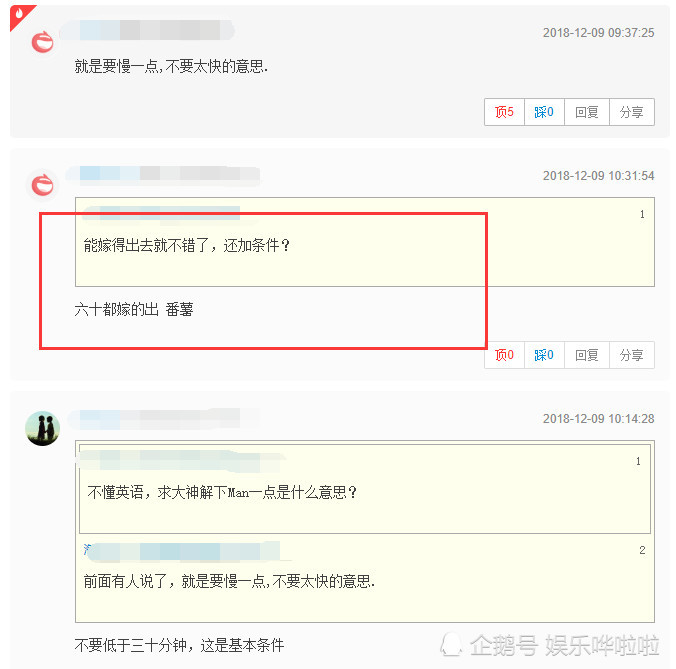Open blurred username of first commenter

pyautogui.click(x=147, y=30)
